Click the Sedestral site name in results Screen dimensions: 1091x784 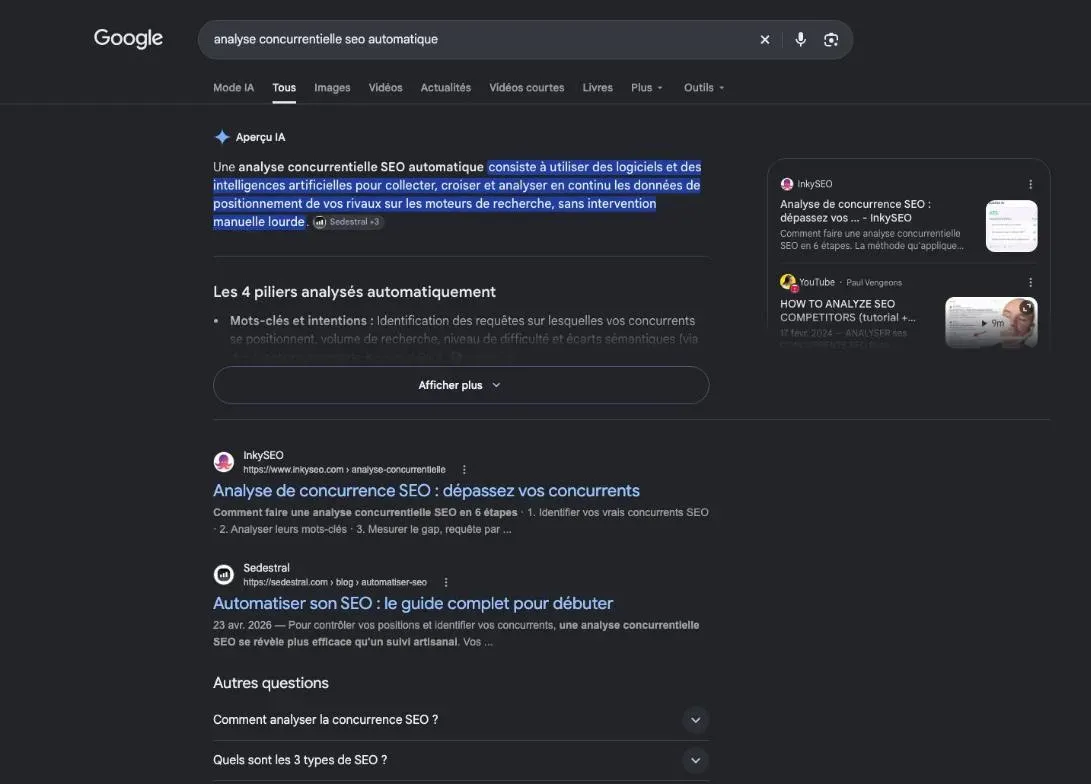[x=266, y=568]
